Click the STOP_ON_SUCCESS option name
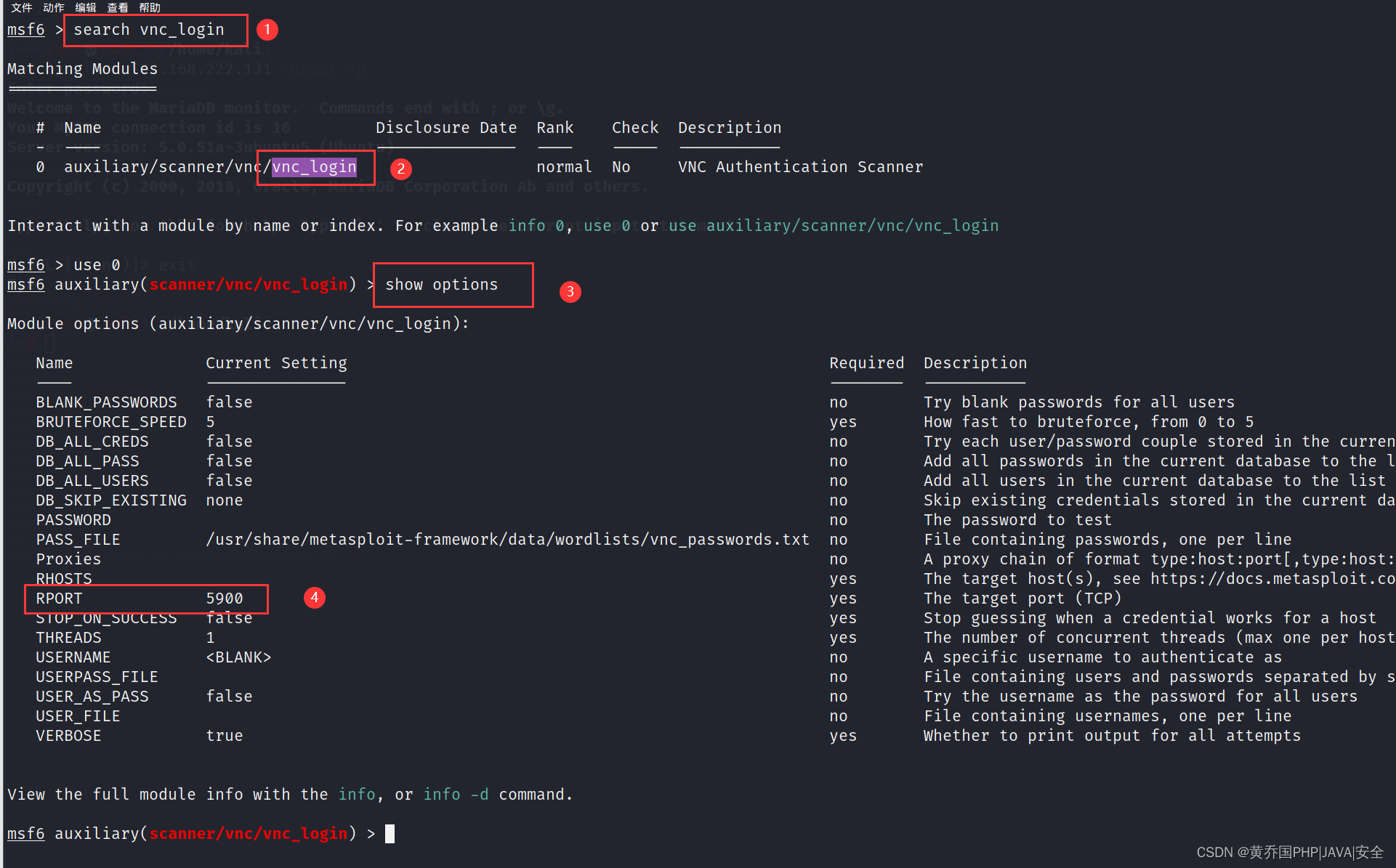The height and width of the screenshot is (868, 1396). point(106,618)
